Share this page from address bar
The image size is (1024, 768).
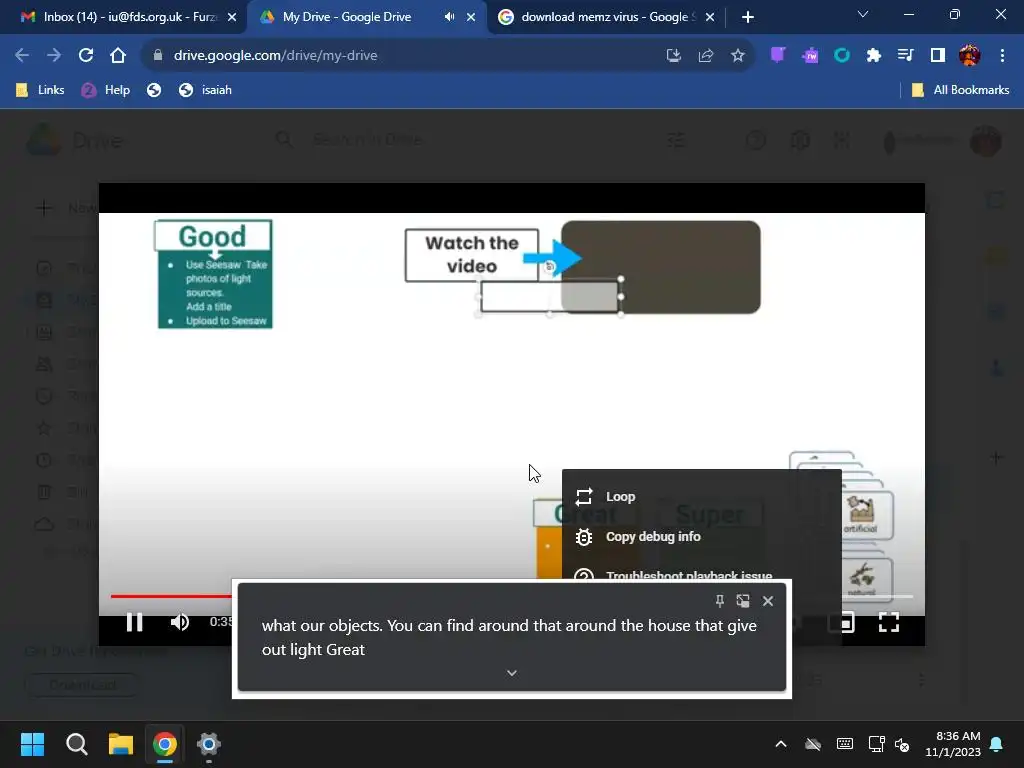[x=706, y=56]
